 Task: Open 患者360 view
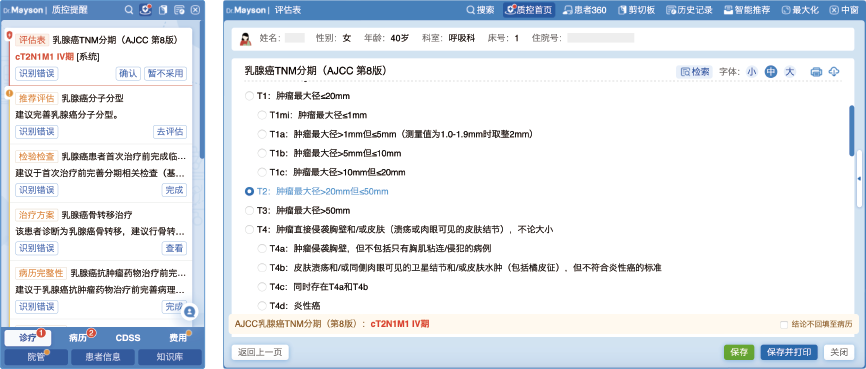pos(584,9)
